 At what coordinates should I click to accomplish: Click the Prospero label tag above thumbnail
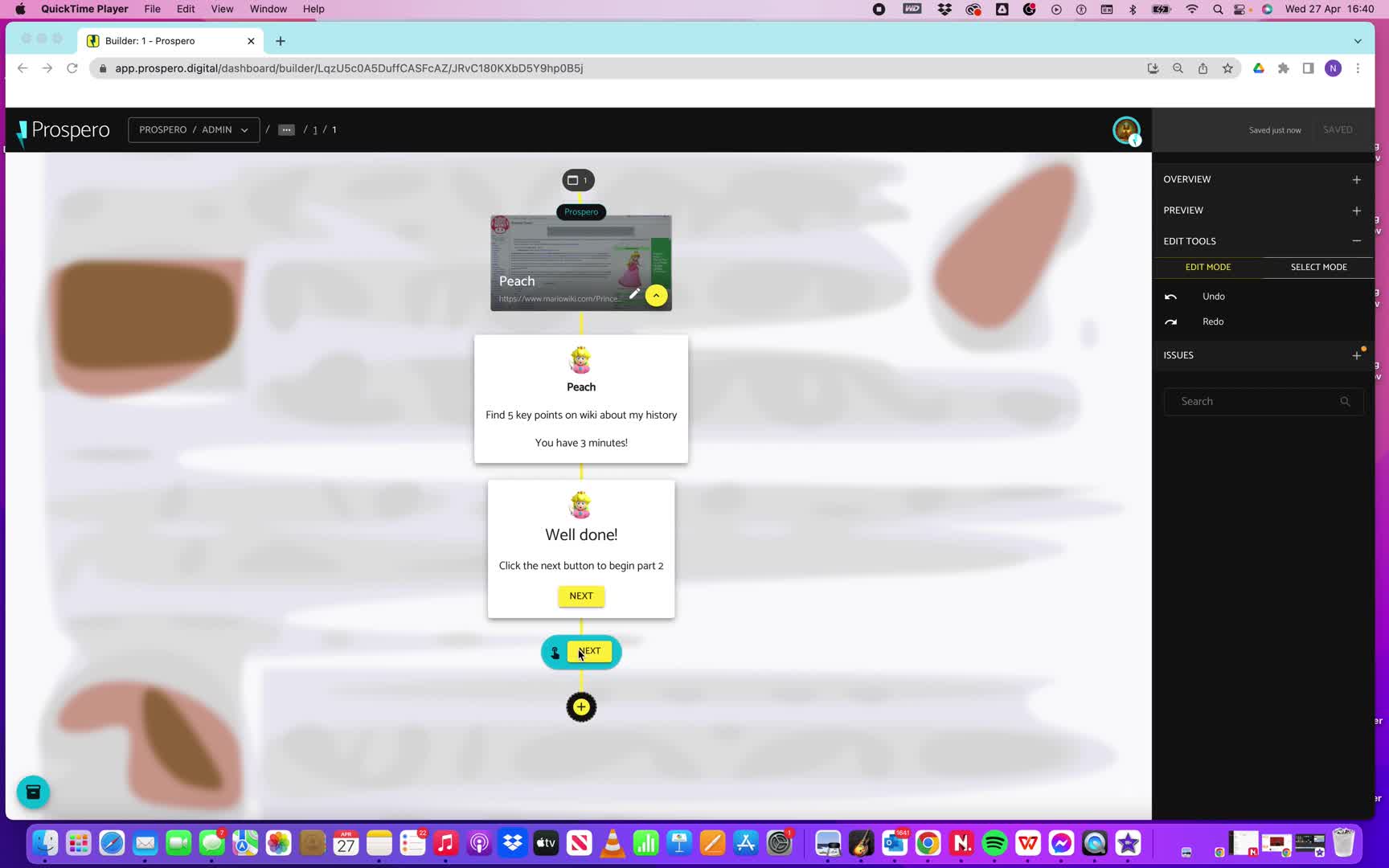[581, 211]
